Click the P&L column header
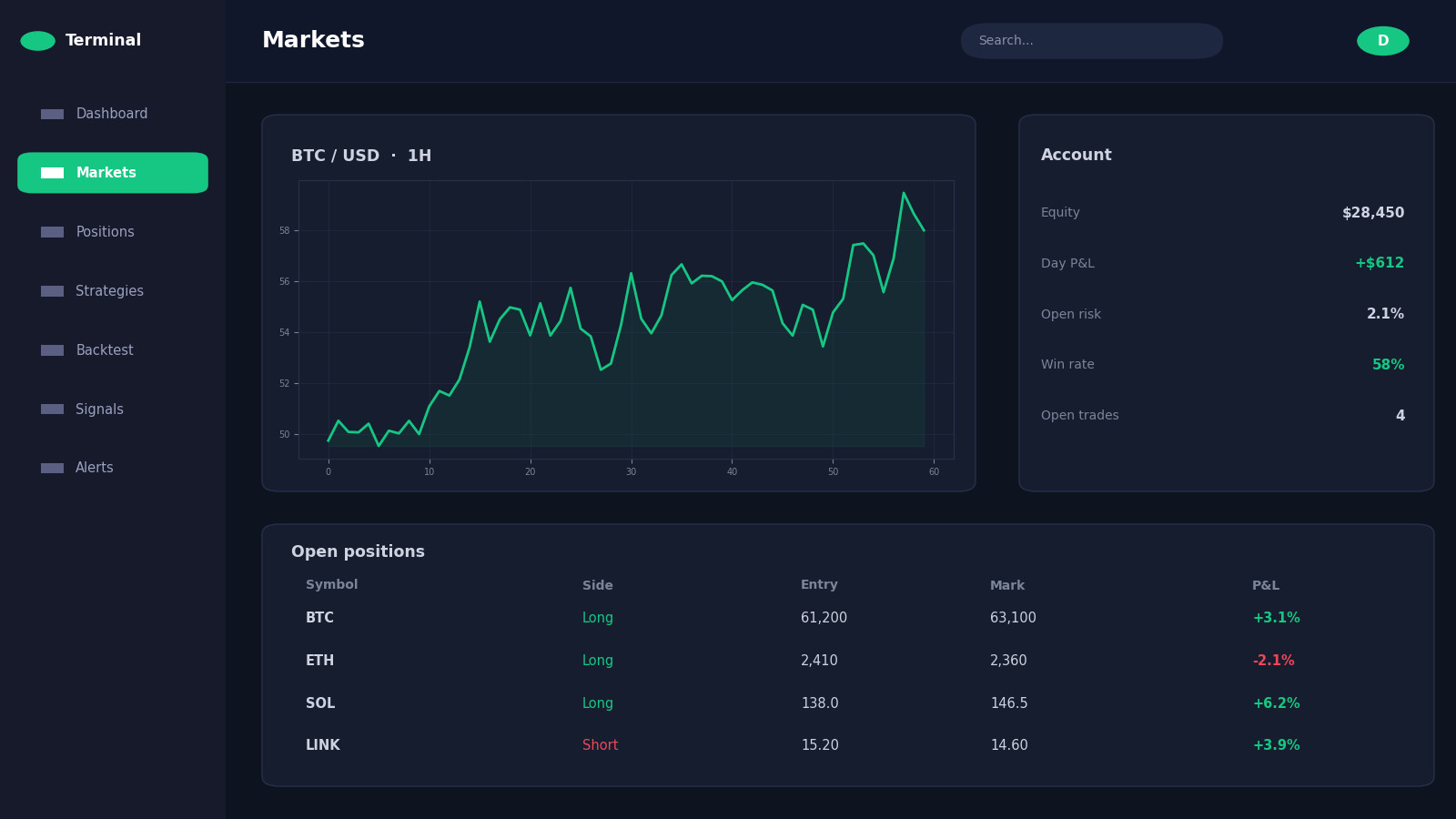The width and height of the screenshot is (1456, 819). click(x=1266, y=586)
